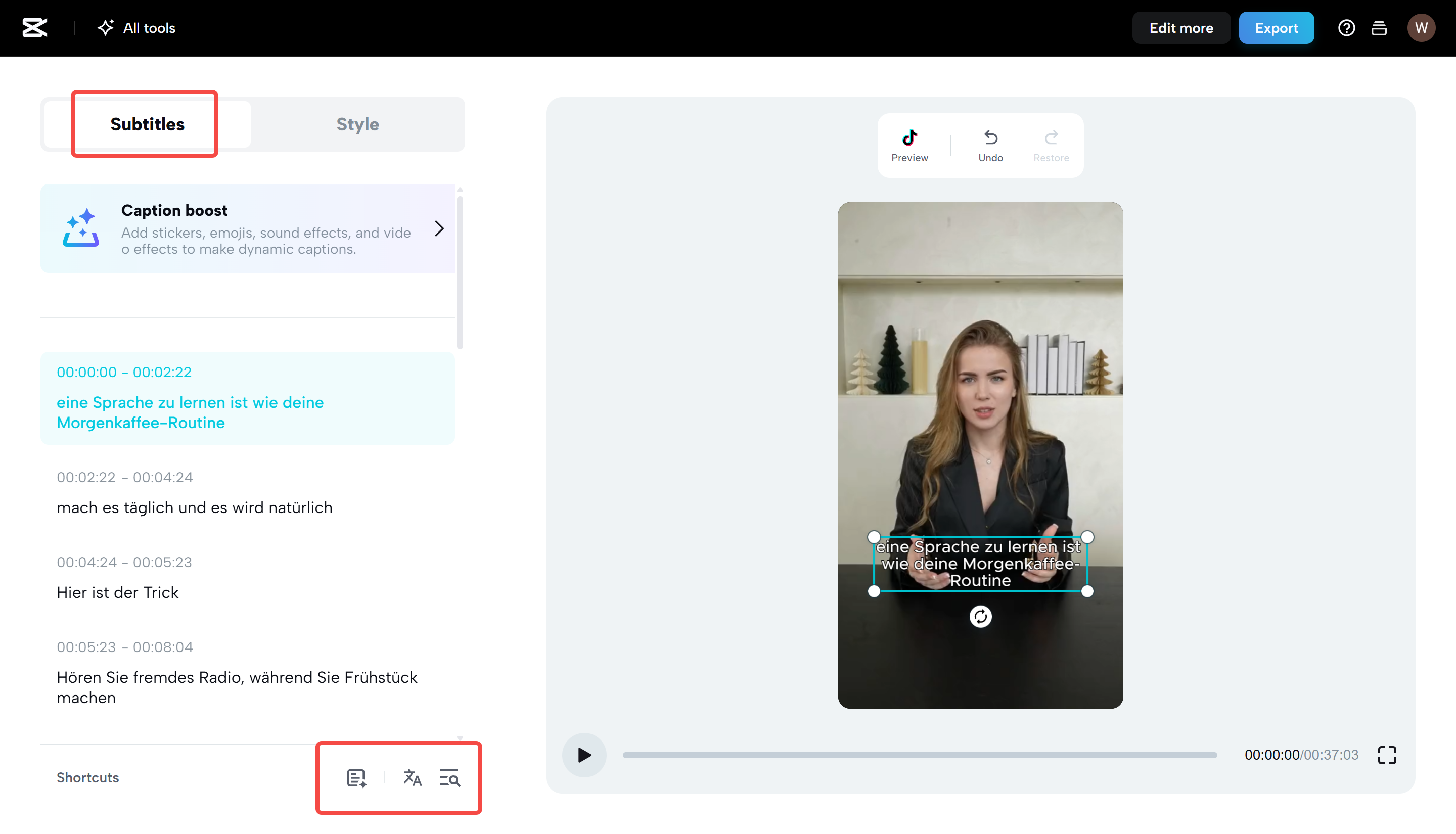1456x834 pixels.
Task: Click the Export button
Action: click(x=1276, y=27)
